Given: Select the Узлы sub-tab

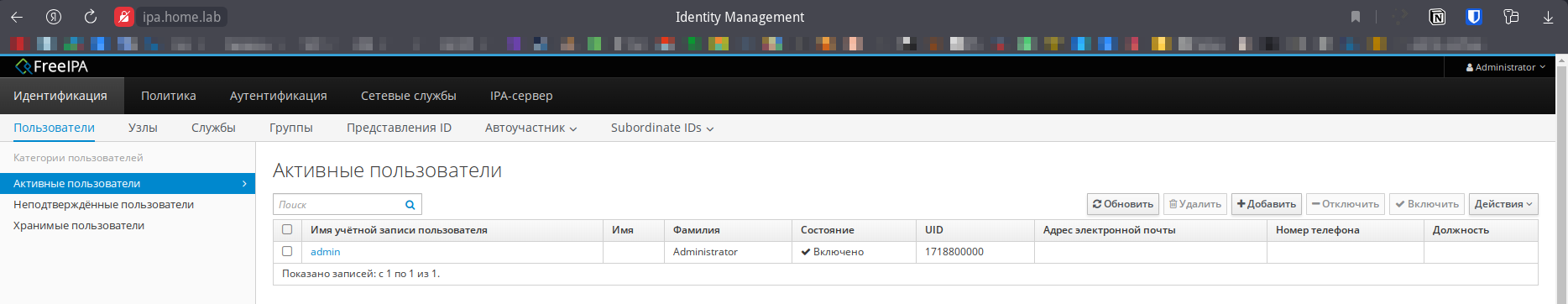Looking at the screenshot, I should click(143, 128).
